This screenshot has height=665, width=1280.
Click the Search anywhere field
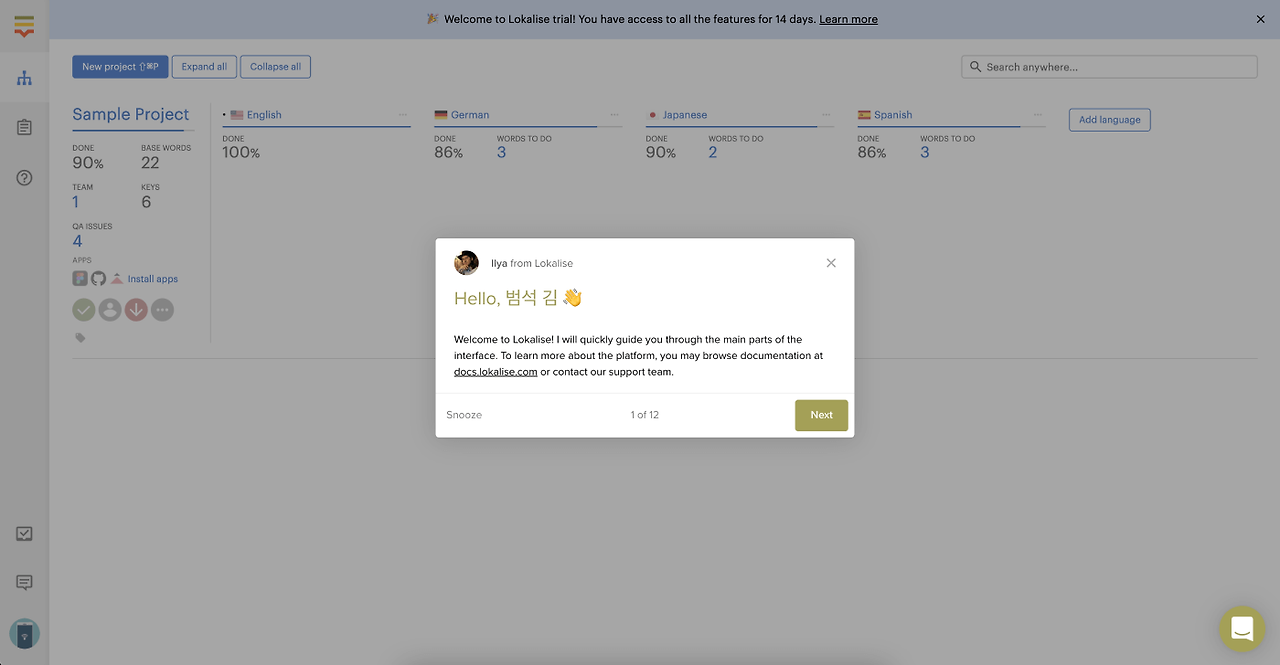[1108, 66]
